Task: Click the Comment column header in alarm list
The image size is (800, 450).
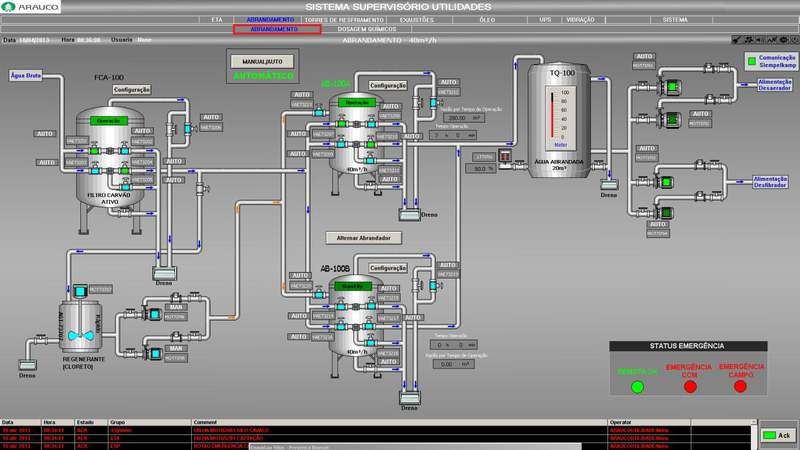Action: point(399,422)
